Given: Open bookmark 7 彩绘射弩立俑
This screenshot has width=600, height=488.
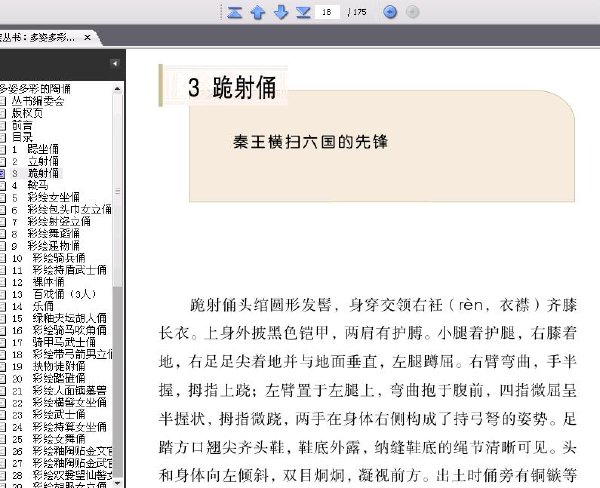Looking at the screenshot, I should click(51, 222).
